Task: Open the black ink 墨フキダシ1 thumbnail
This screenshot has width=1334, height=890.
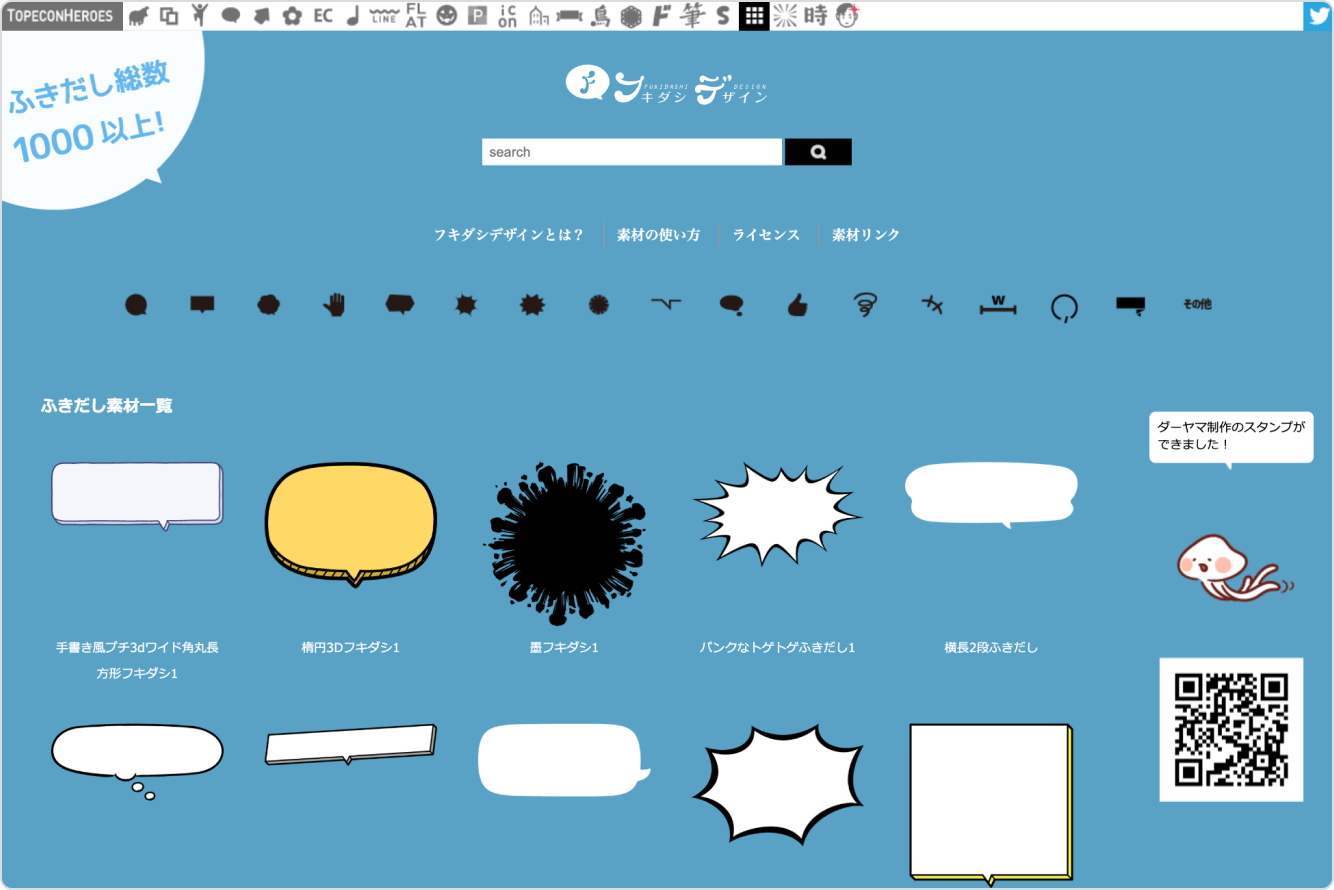Action: (565, 543)
